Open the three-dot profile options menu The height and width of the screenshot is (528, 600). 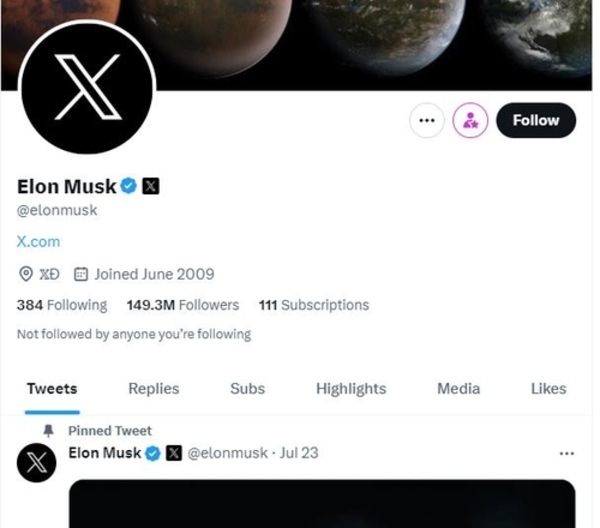coord(427,121)
